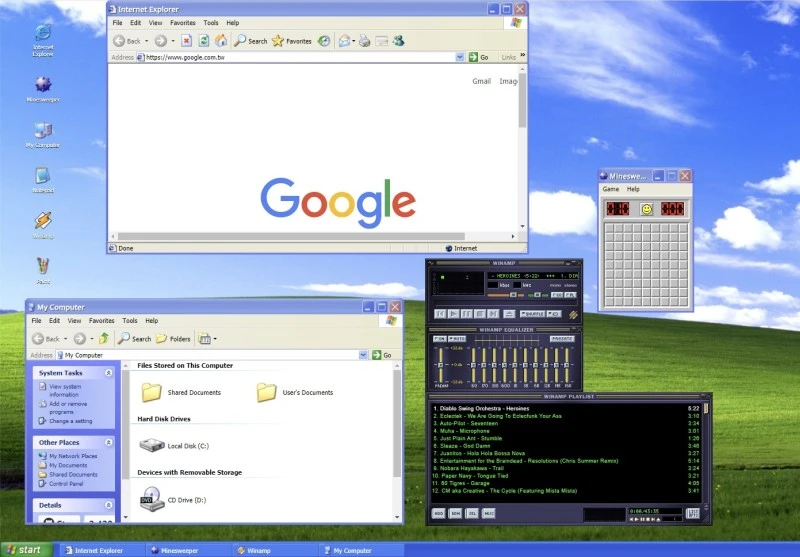This screenshot has width=800, height=557.
Task: Click the Folders button in My Computer
Action: coord(173,339)
